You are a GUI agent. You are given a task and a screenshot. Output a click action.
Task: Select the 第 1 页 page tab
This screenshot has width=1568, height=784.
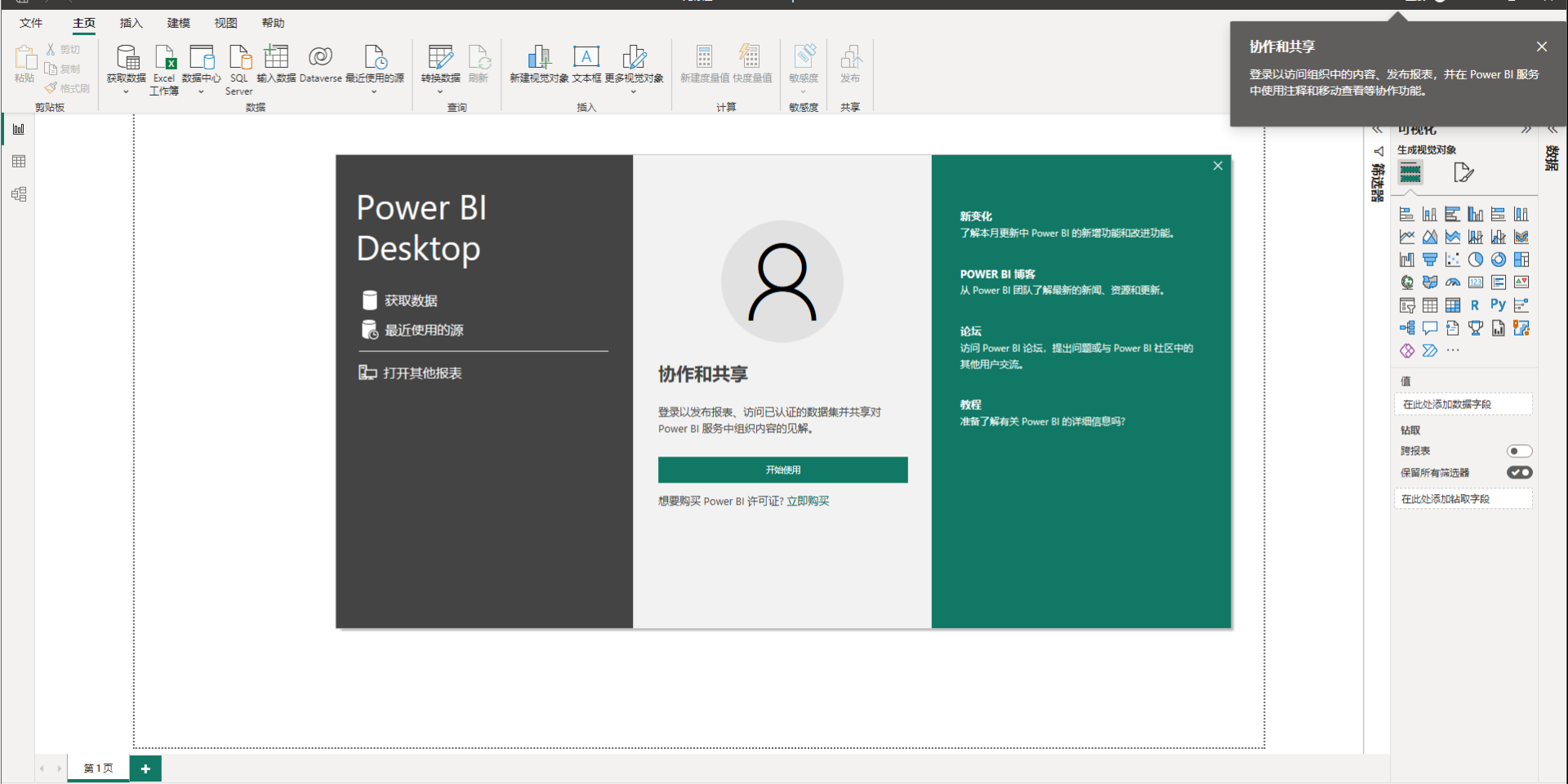(98, 768)
